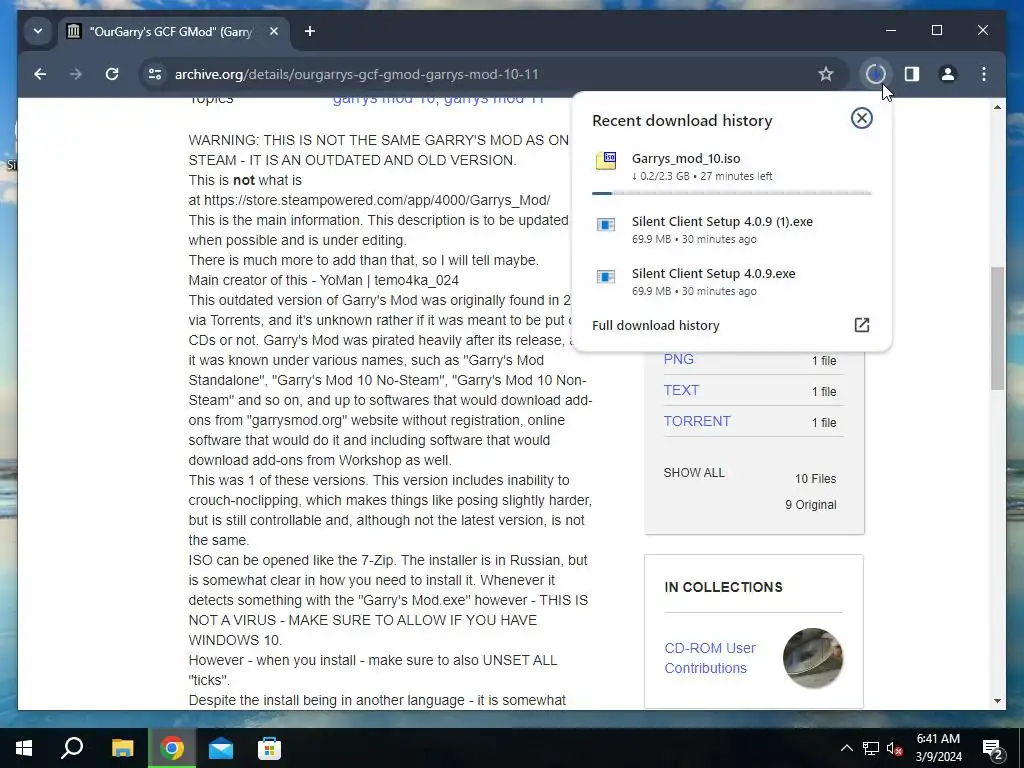Select the OurGarry's GCF GMod tab
1024x768 pixels.
[x=173, y=31]
